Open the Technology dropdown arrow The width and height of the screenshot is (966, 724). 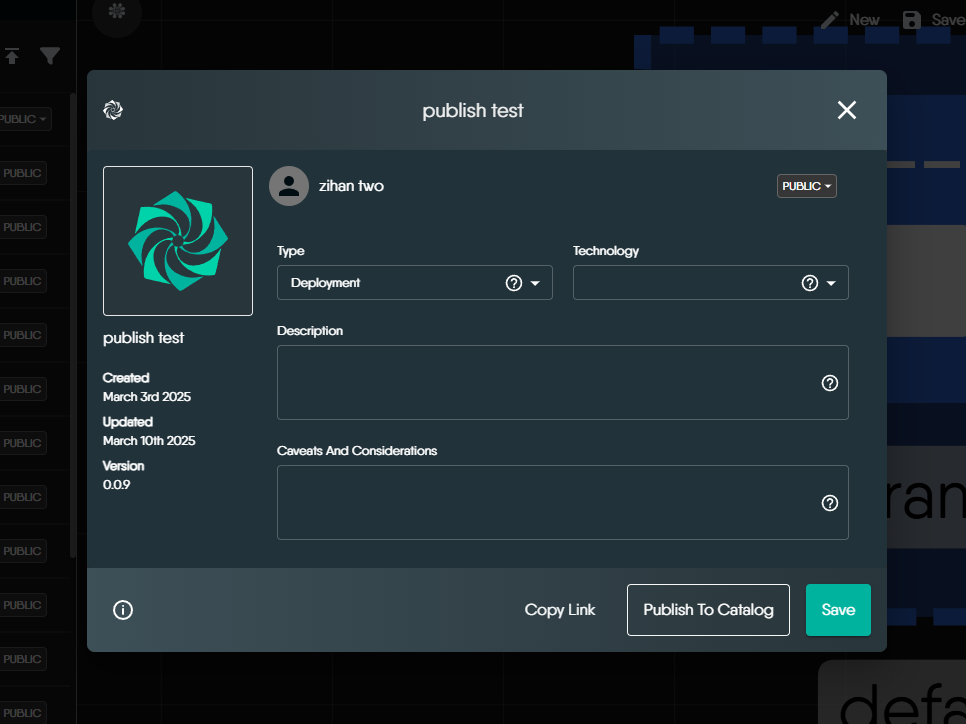[831, 283]
